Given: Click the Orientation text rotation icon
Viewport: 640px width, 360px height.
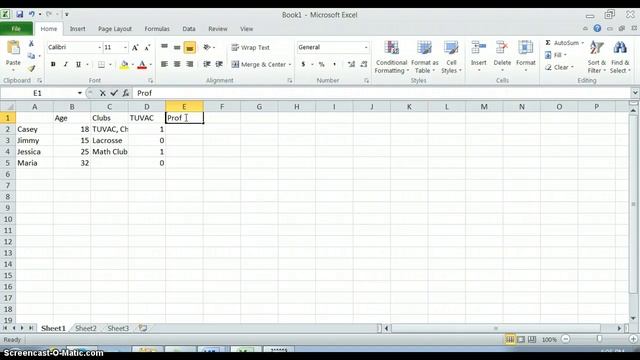Looking at the screenshot, I should point(207,47).
